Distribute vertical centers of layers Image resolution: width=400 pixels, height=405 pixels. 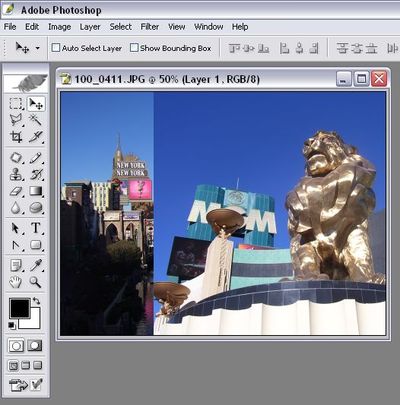(357, 48)
